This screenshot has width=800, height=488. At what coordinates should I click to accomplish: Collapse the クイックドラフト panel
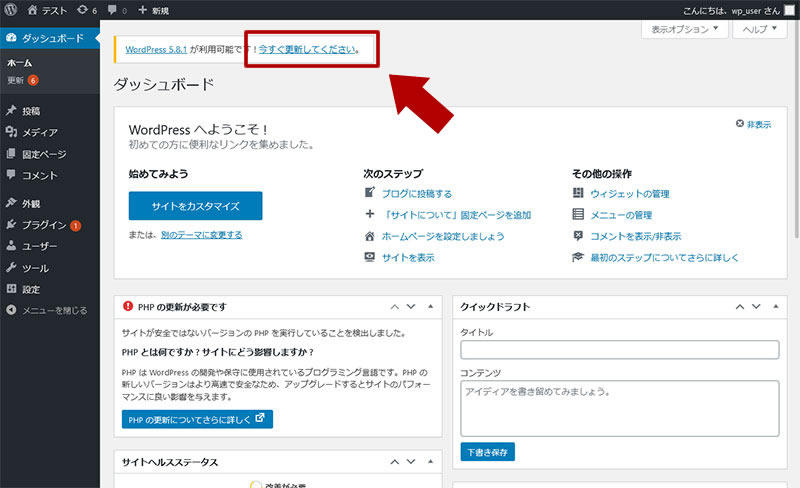776,307
